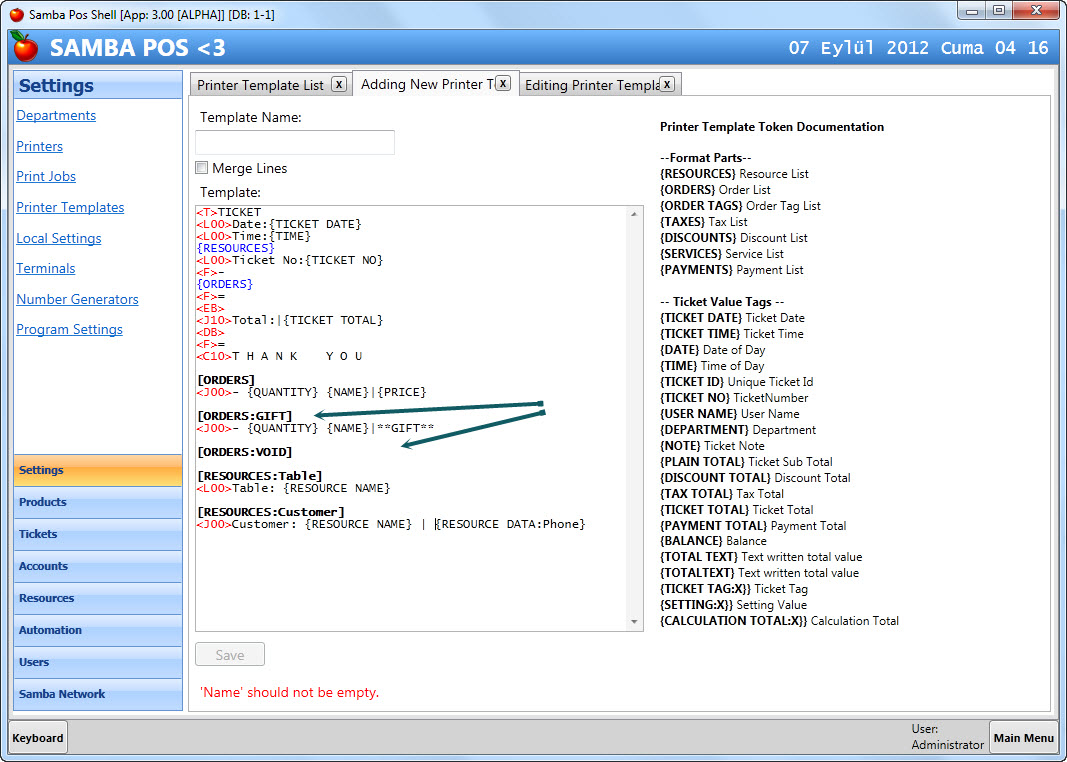The height and width of the screenshot is (762, 1067).
Task: Click the {SETTING:X} Setting Value entry
Action: pos(734,605)
